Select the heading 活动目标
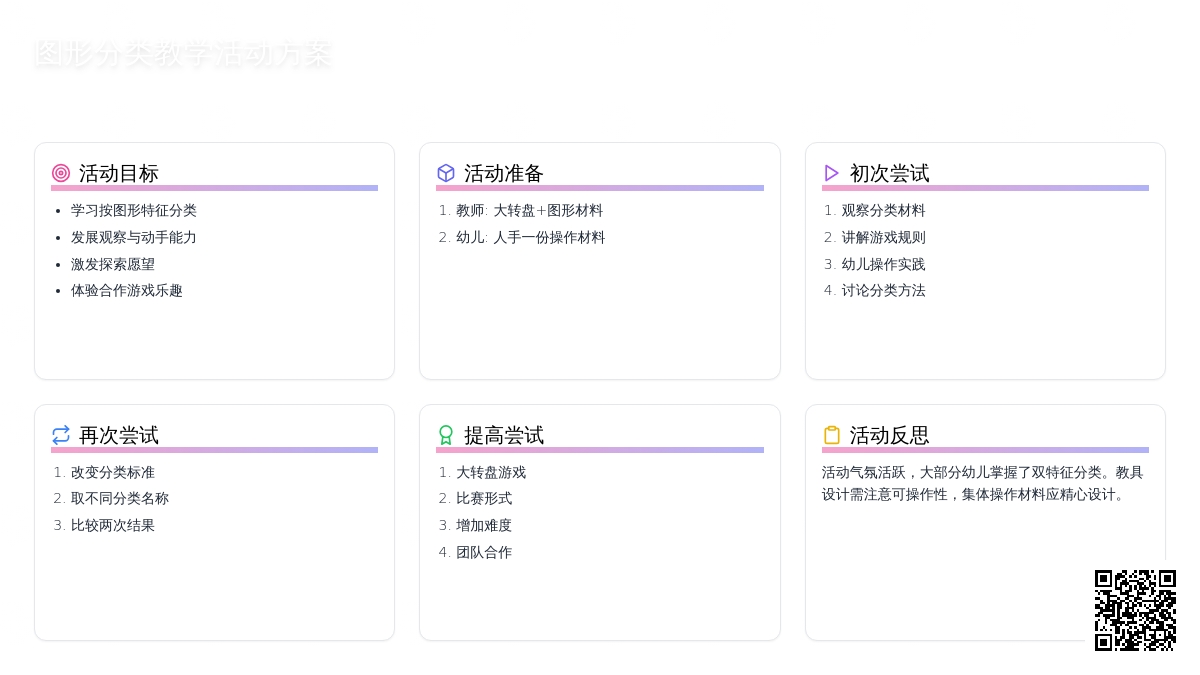1200x675 pixels. (119, 173)
